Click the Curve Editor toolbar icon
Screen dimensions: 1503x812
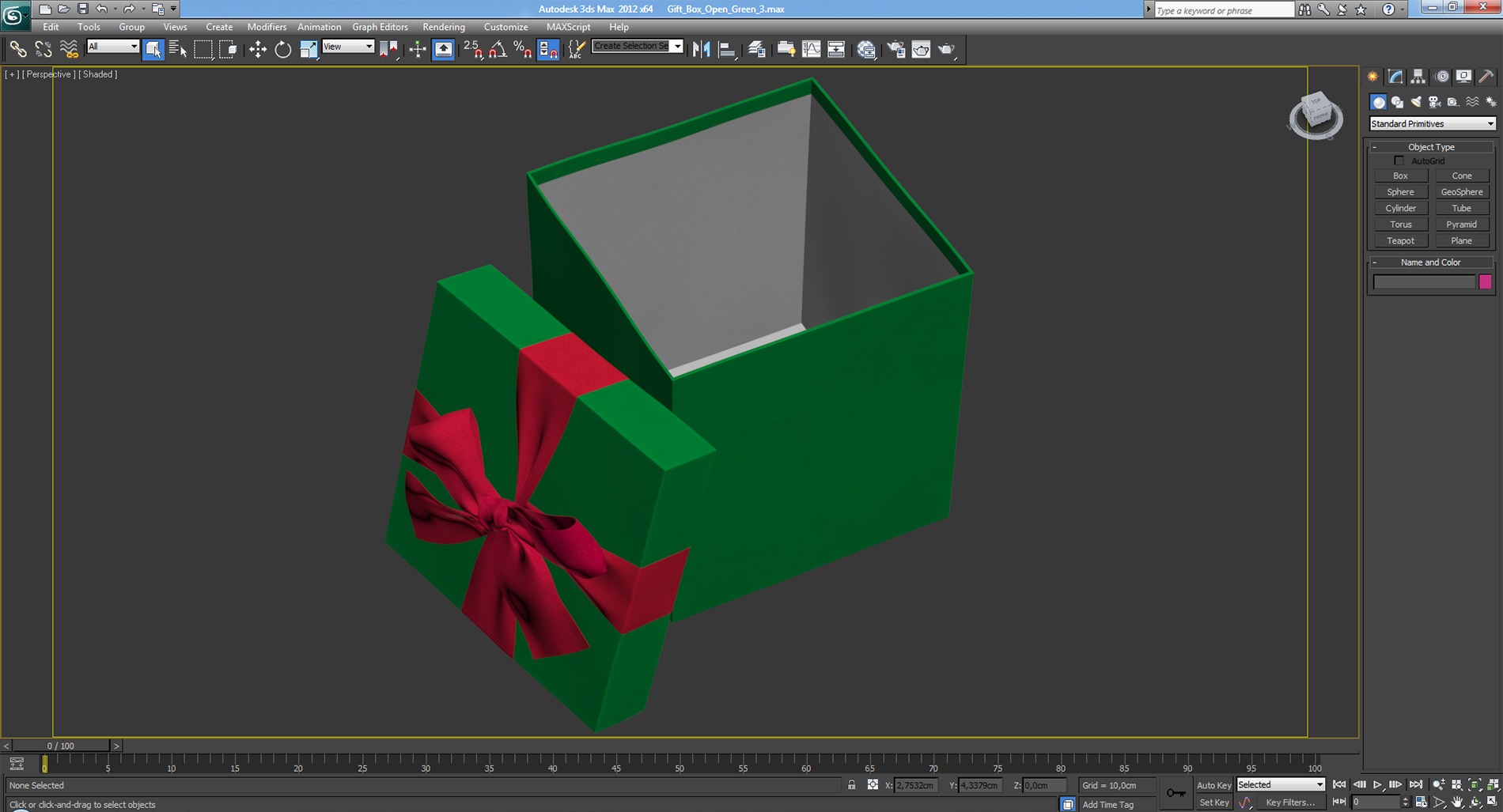pyautogui.click(x=812, y=49)
